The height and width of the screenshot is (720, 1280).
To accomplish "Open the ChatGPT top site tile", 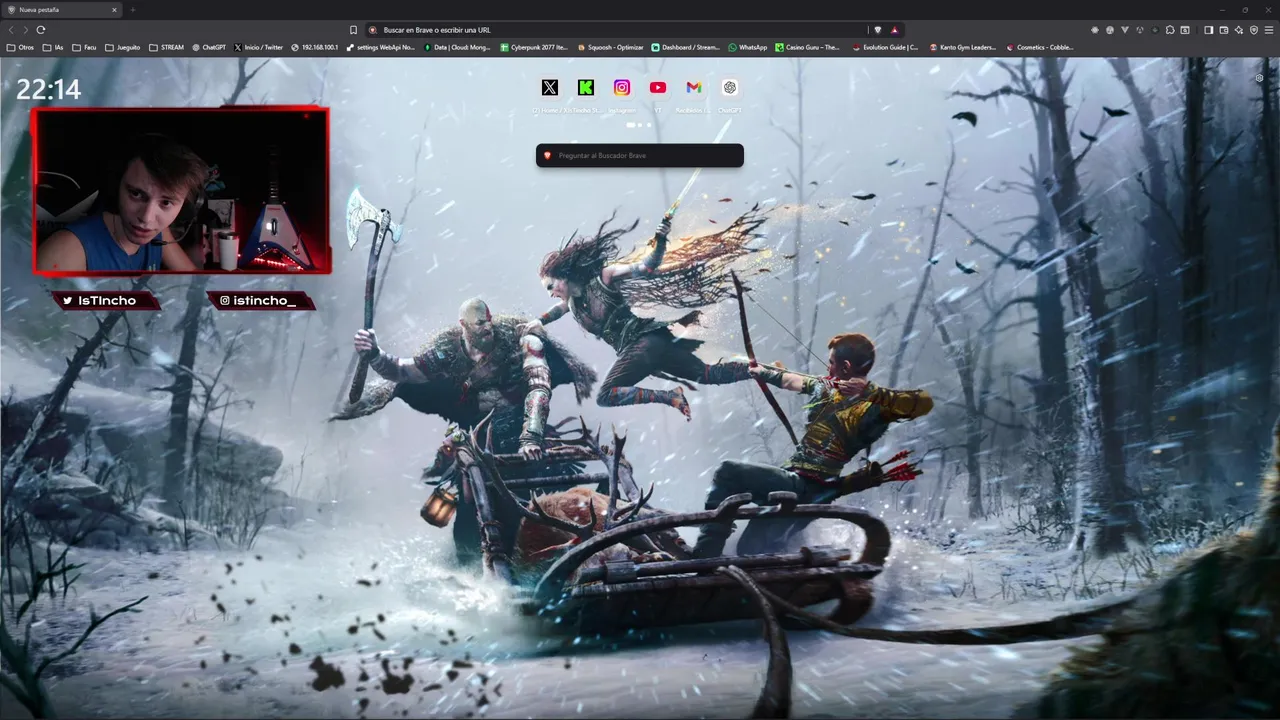I will coord(730,88).
